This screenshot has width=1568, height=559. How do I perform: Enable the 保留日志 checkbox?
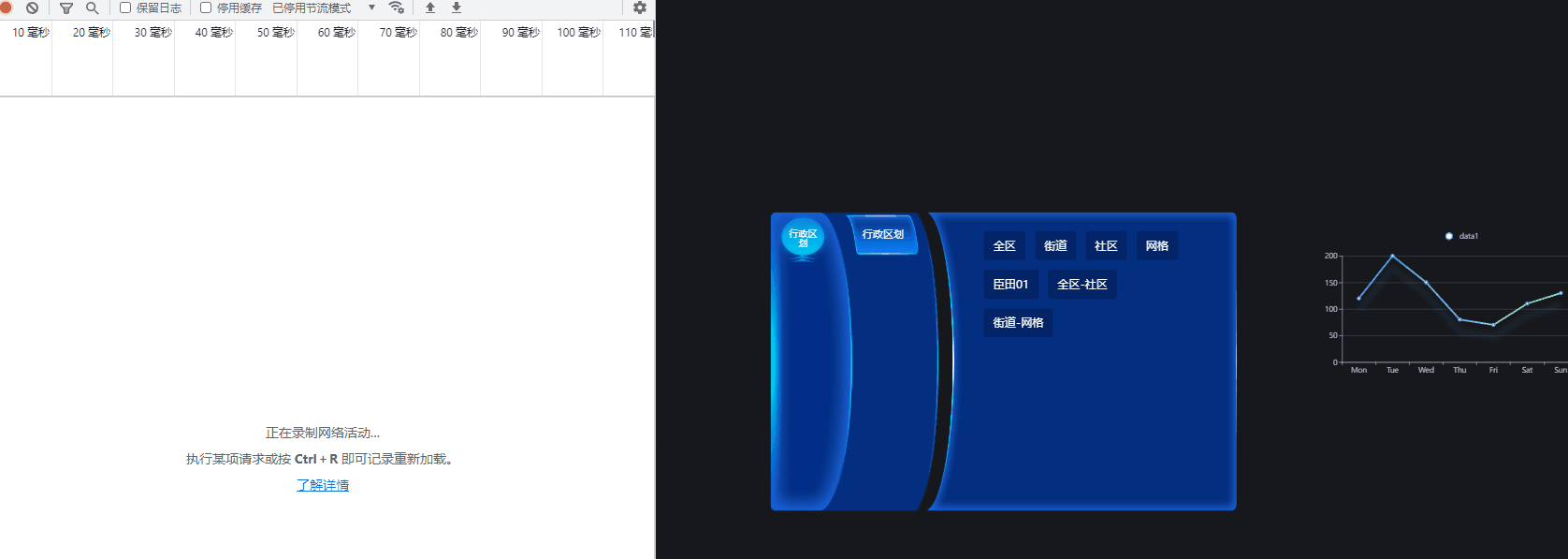click(x=125, y=7)
